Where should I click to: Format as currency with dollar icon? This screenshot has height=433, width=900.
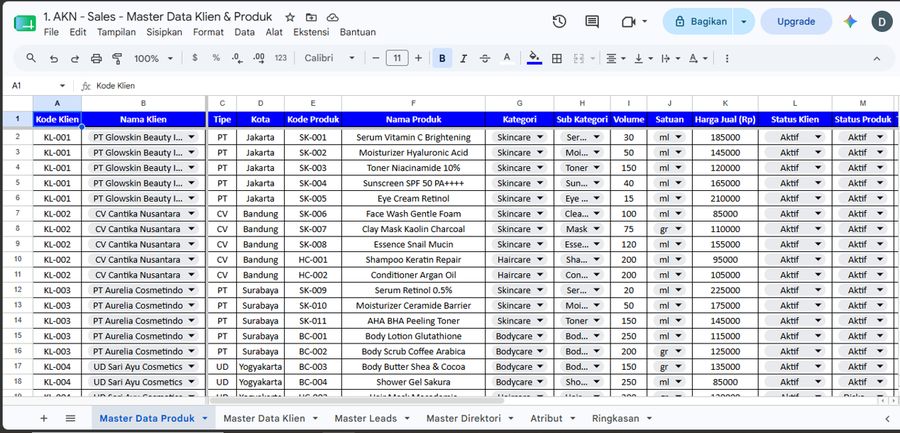pyautogui.click(x=195, y=58)
